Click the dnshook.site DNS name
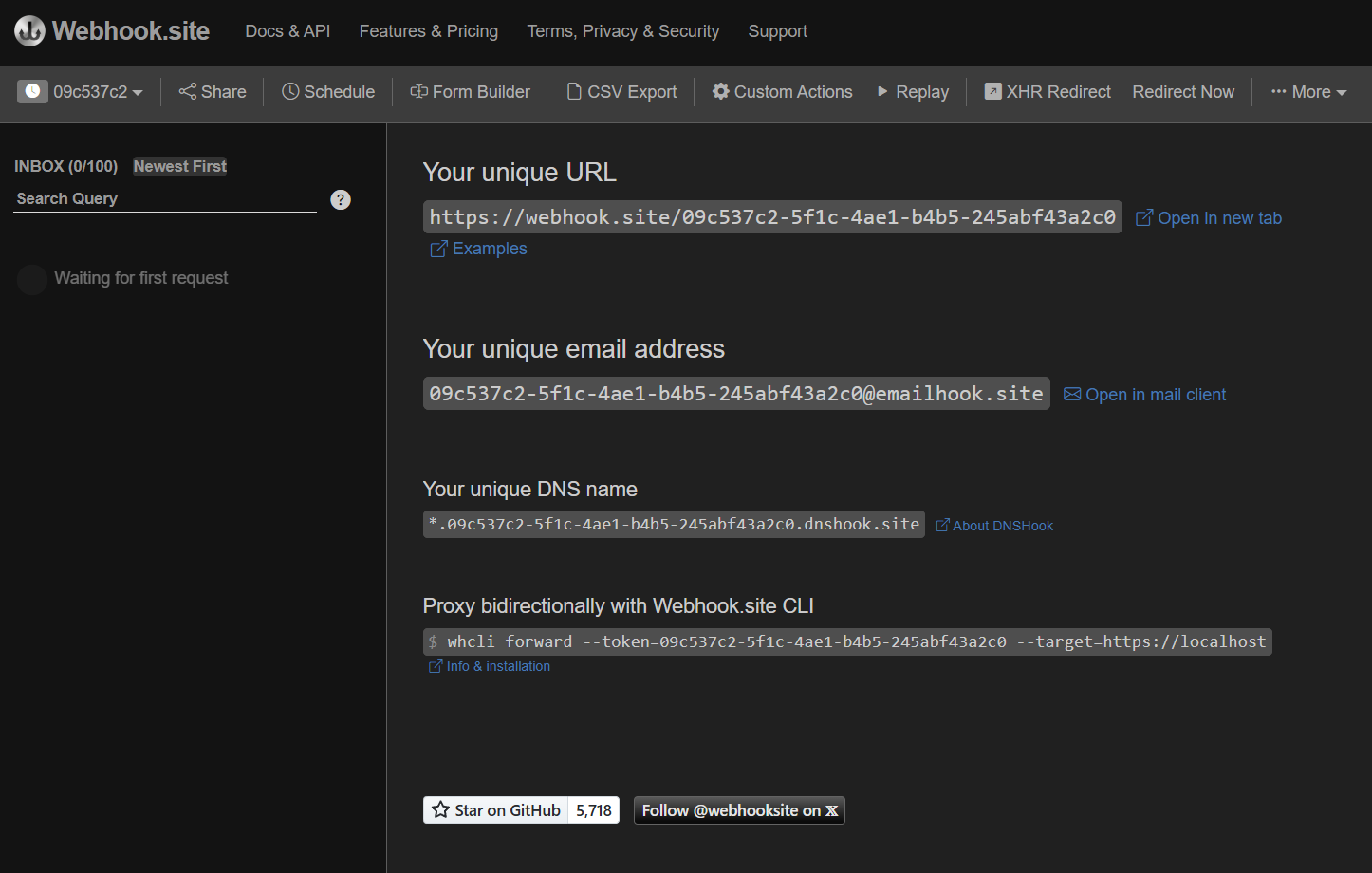 [674, 524]
